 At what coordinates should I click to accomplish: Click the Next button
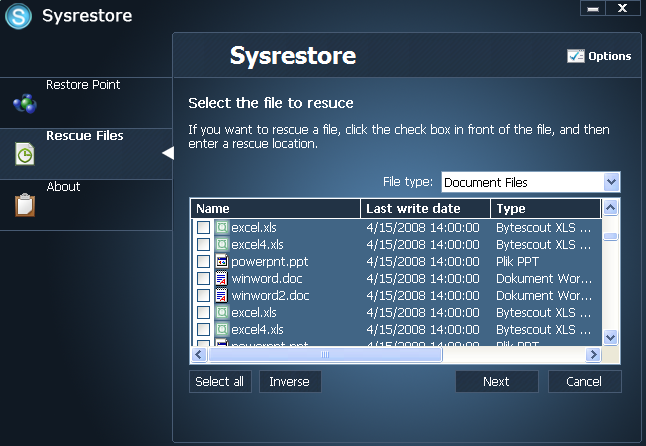(496, 382)
